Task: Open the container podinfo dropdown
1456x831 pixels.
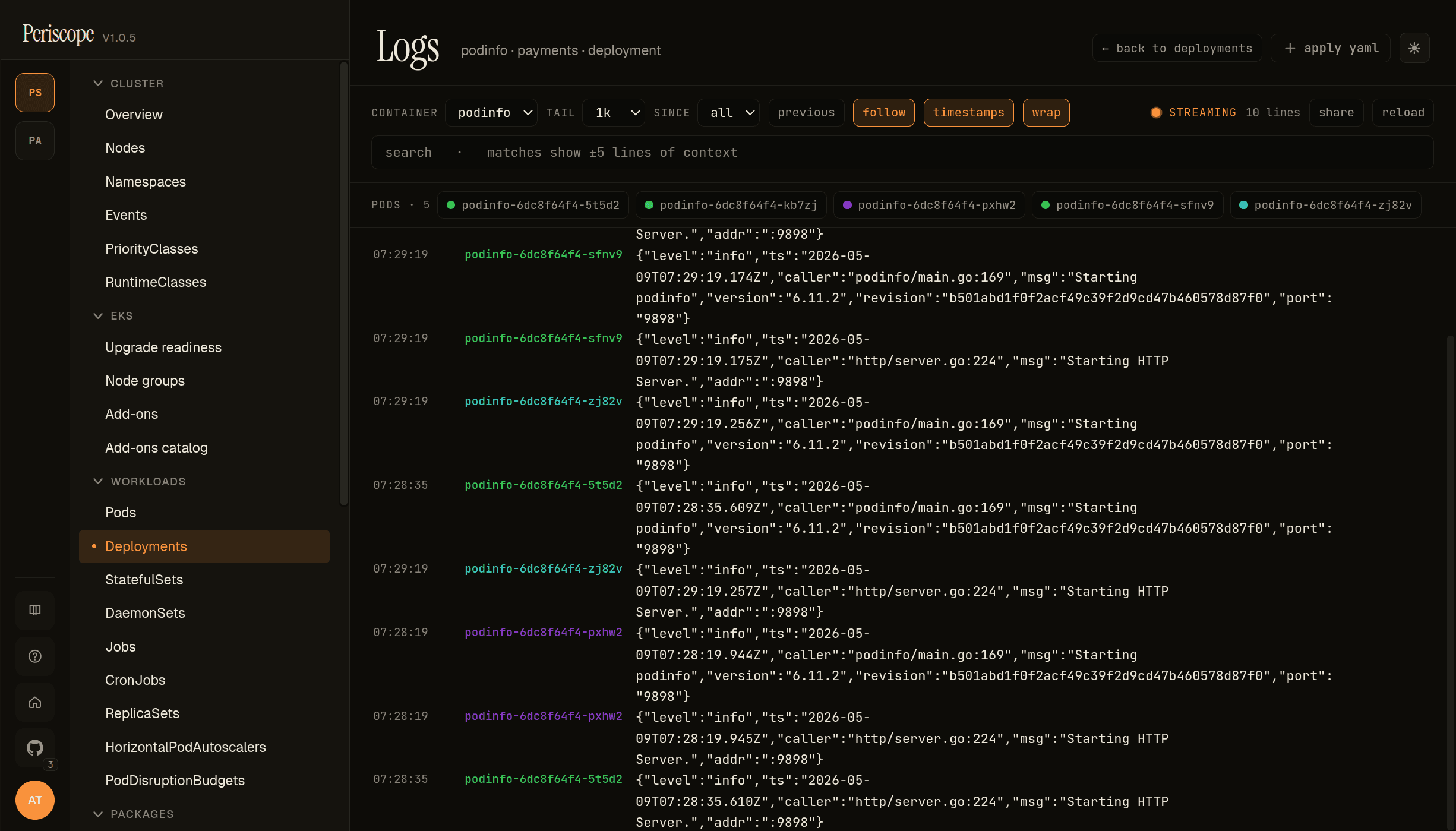Action: [491, 112]
